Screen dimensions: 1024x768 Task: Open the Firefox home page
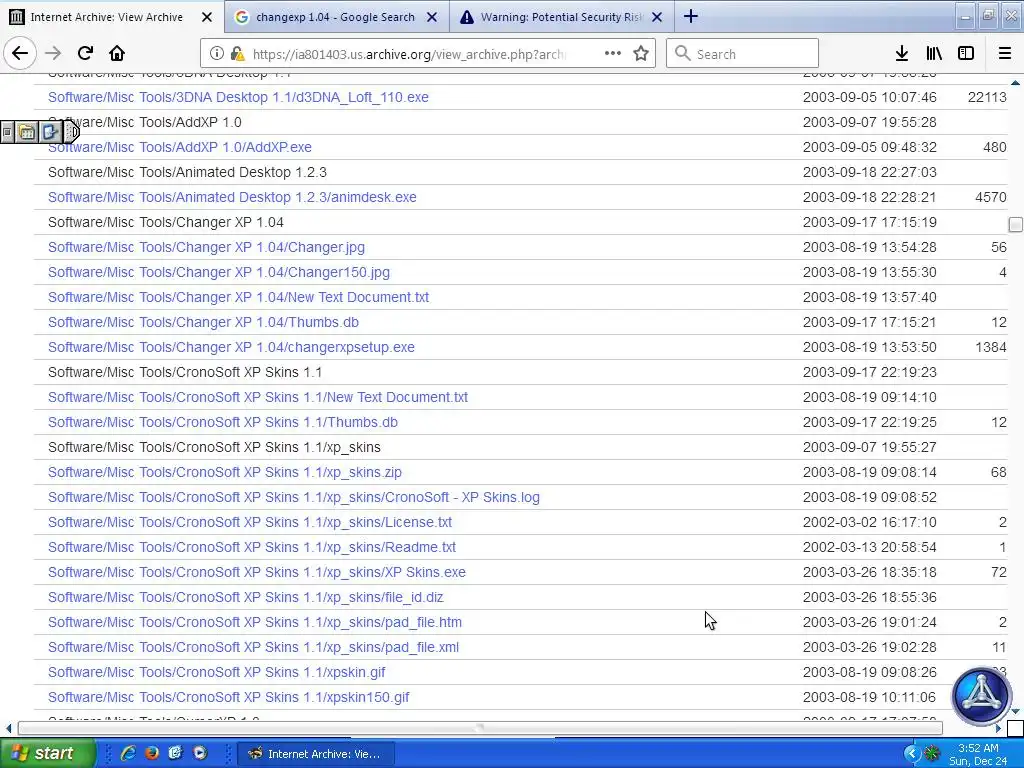117,54
